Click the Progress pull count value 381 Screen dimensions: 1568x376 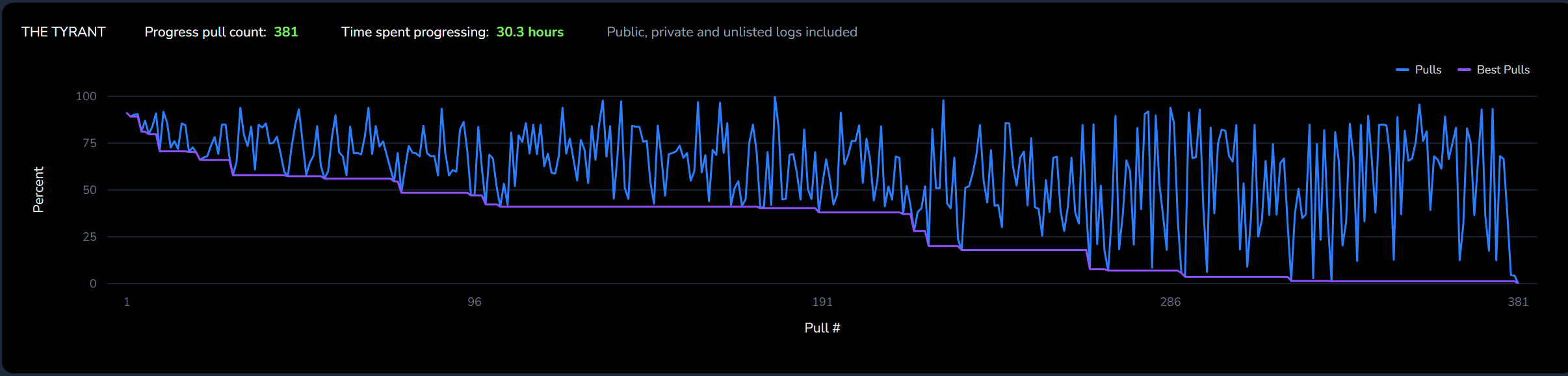coord(286,32)
